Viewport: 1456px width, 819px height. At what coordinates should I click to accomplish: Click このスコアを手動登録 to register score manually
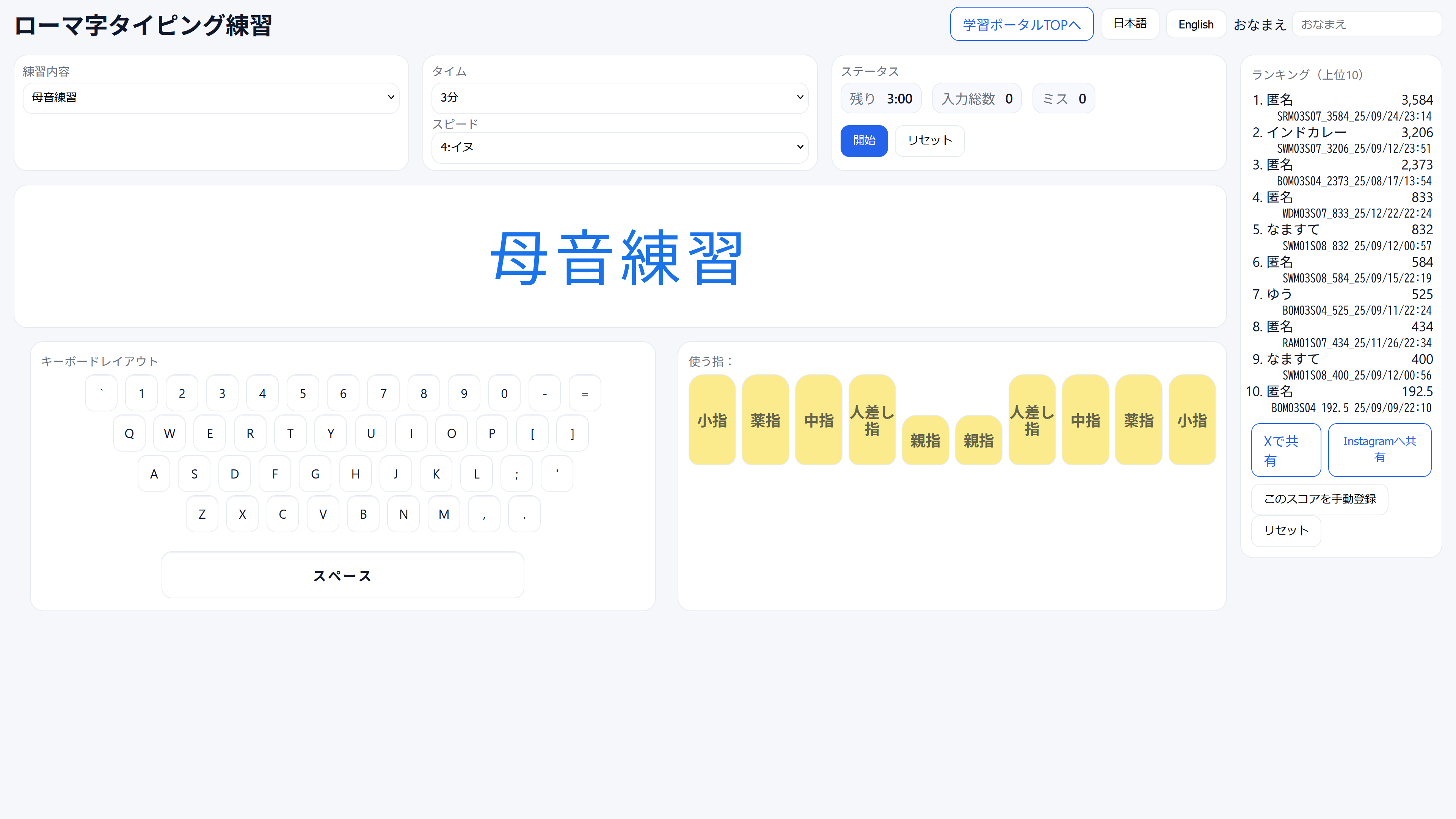point(1320,499)
